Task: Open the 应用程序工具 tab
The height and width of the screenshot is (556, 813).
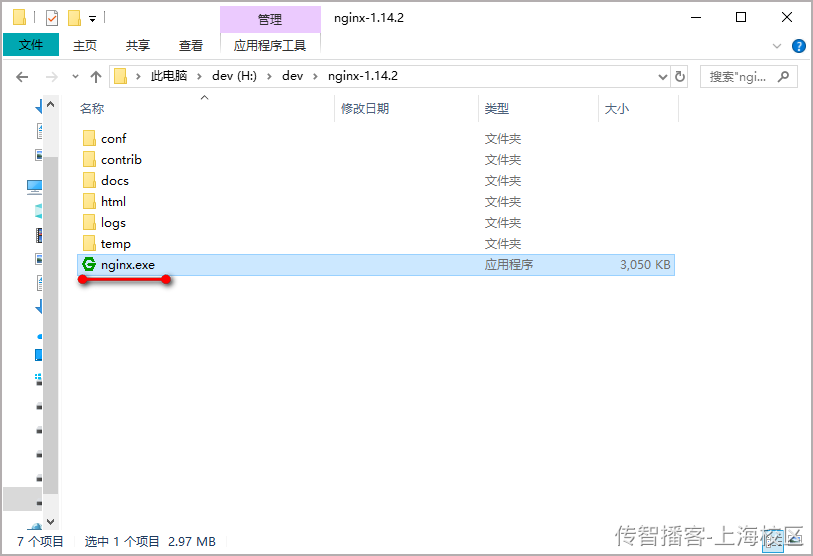Action: [x=270, y=46]
